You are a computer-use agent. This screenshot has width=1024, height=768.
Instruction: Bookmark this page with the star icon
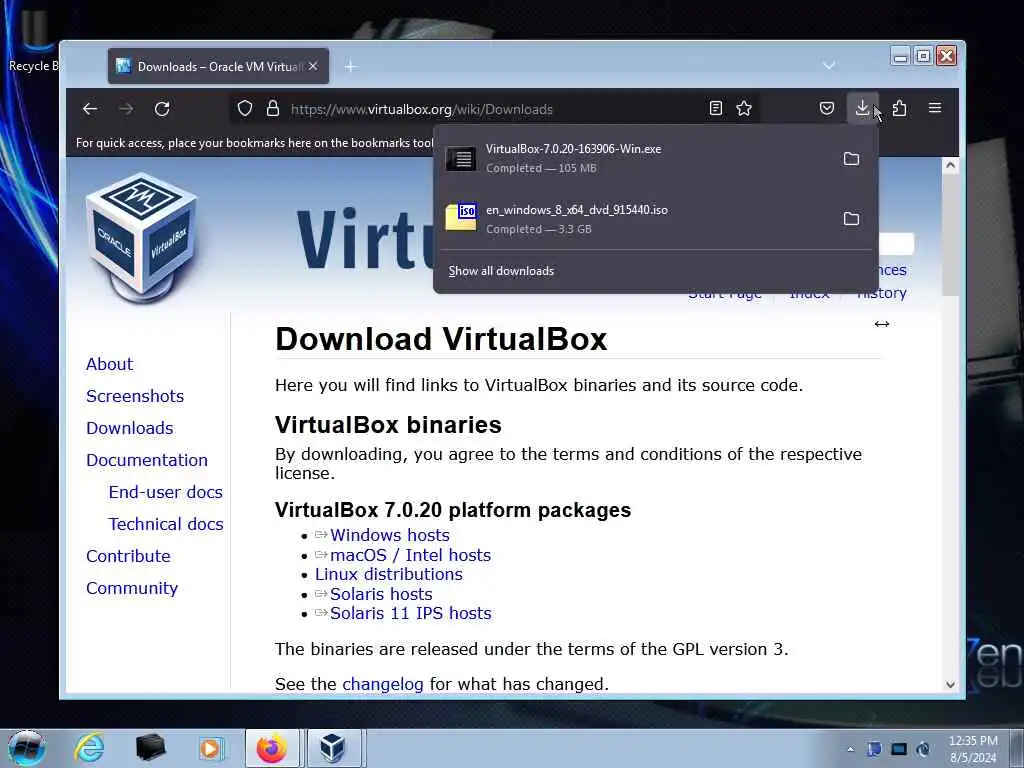coord(744,108)
